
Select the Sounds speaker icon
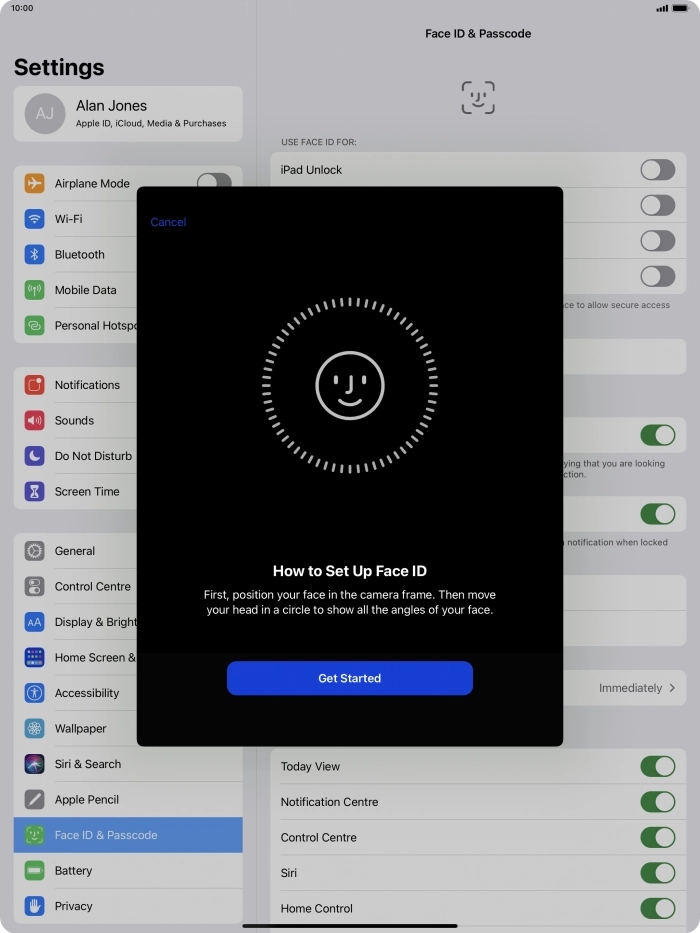coord(35,421)
